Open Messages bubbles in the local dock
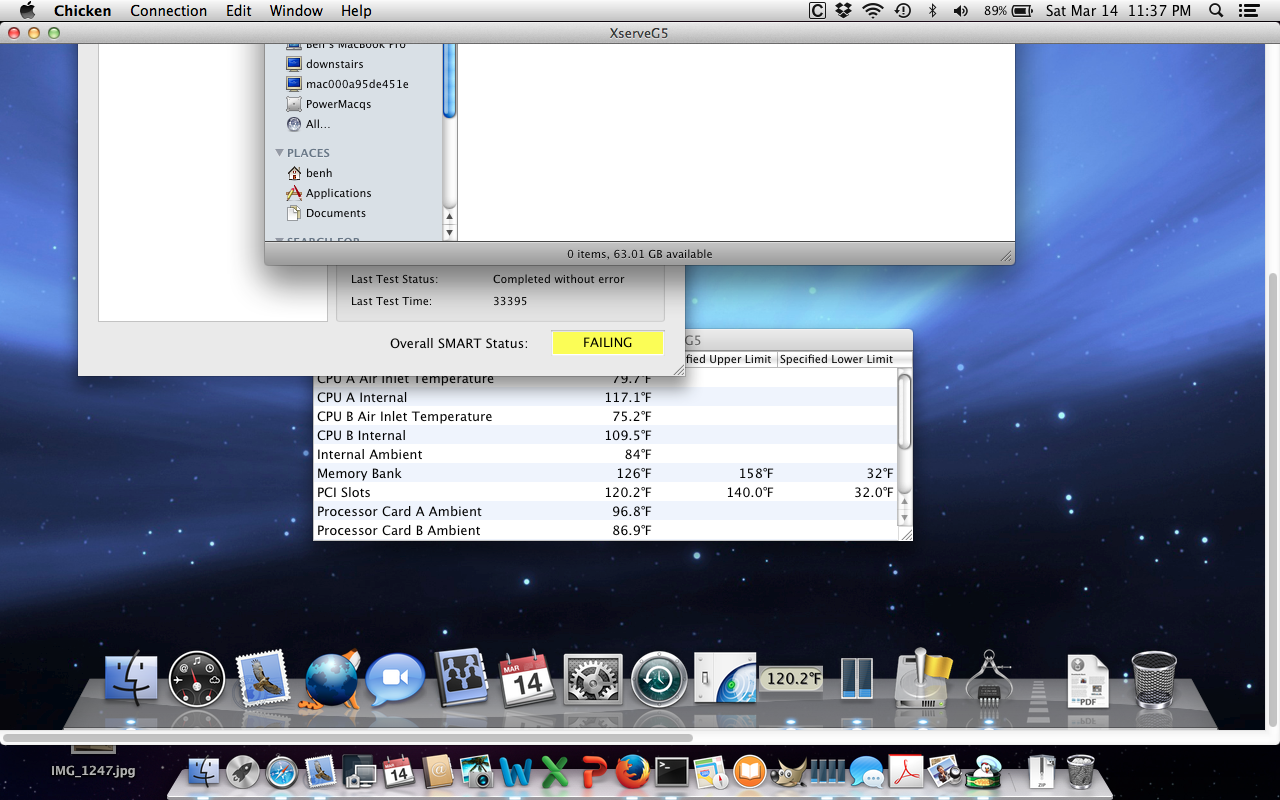The image size is (1280, 800). point(867,771)
